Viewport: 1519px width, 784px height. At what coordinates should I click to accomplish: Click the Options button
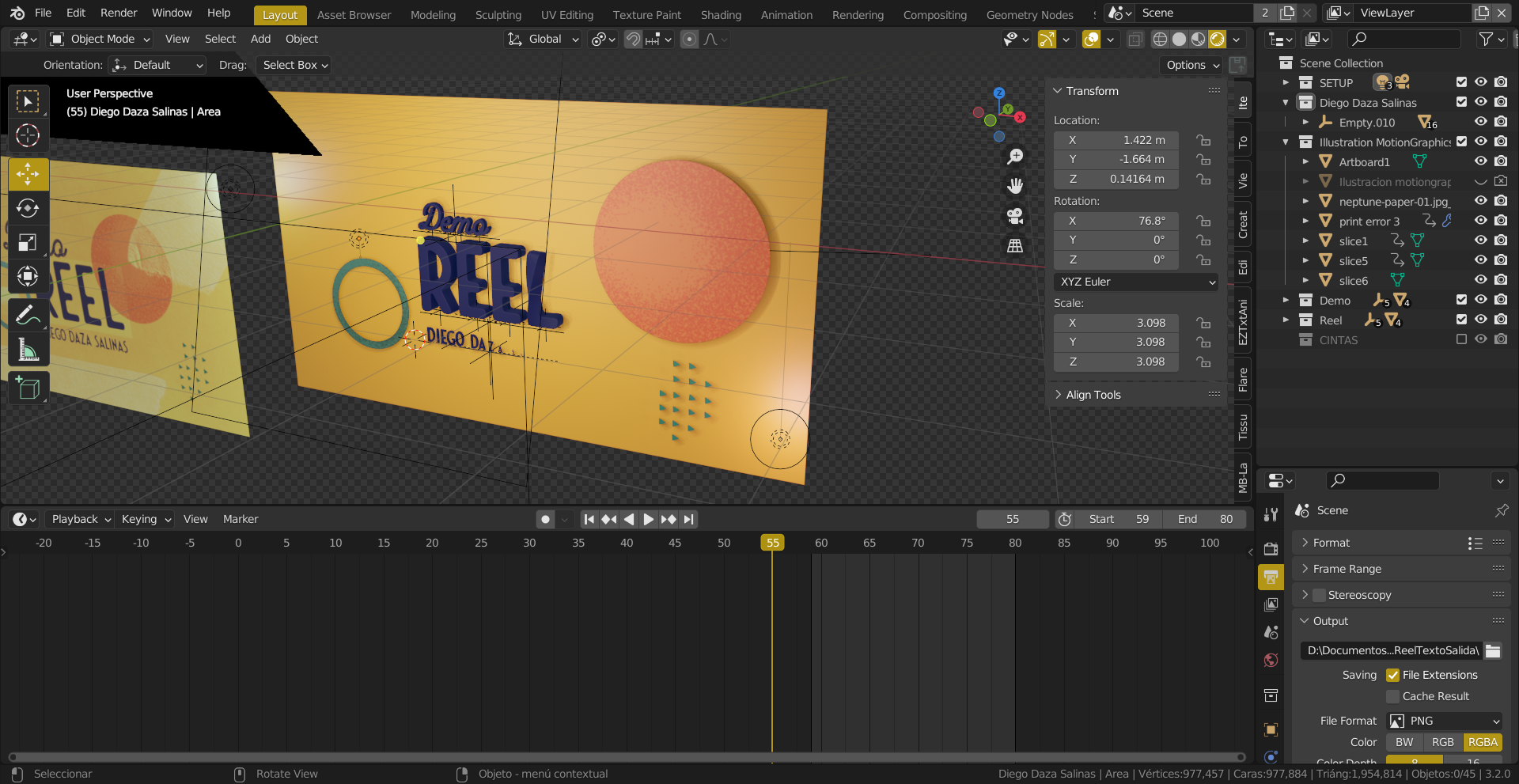pyautogui.click(x=1192, y=65)
